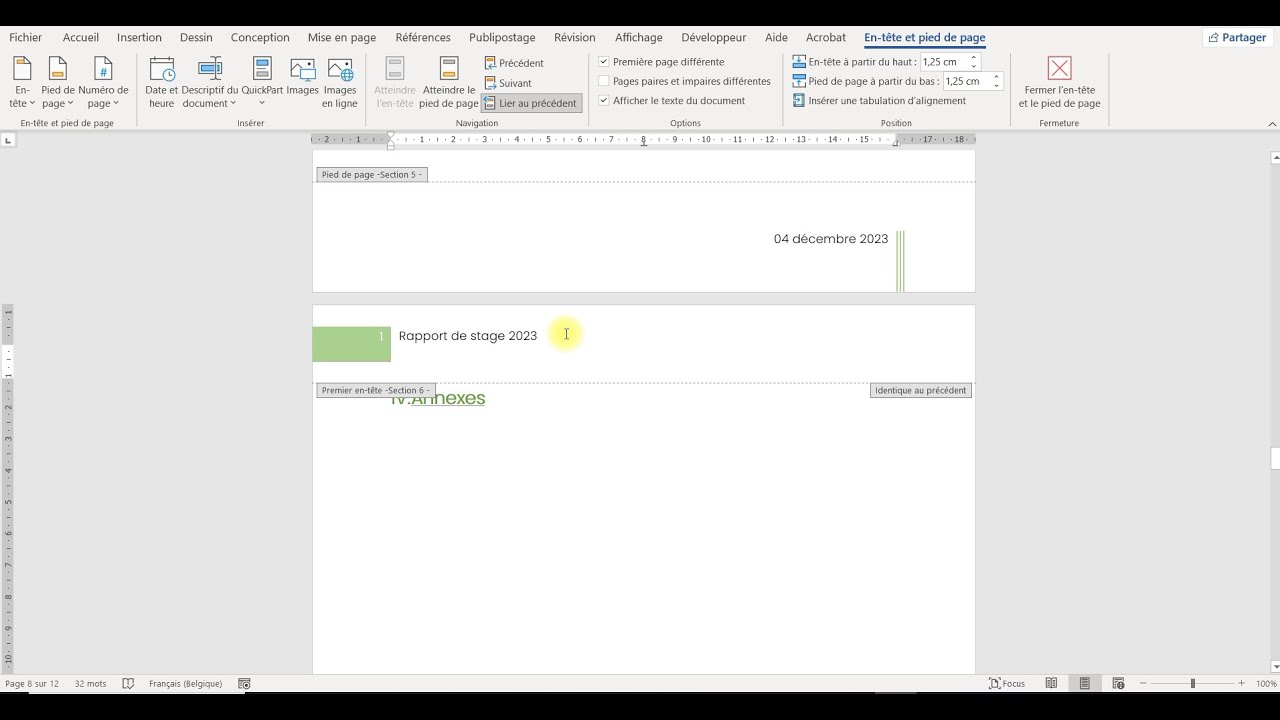Switch to Focus mode

[1007, 684]
